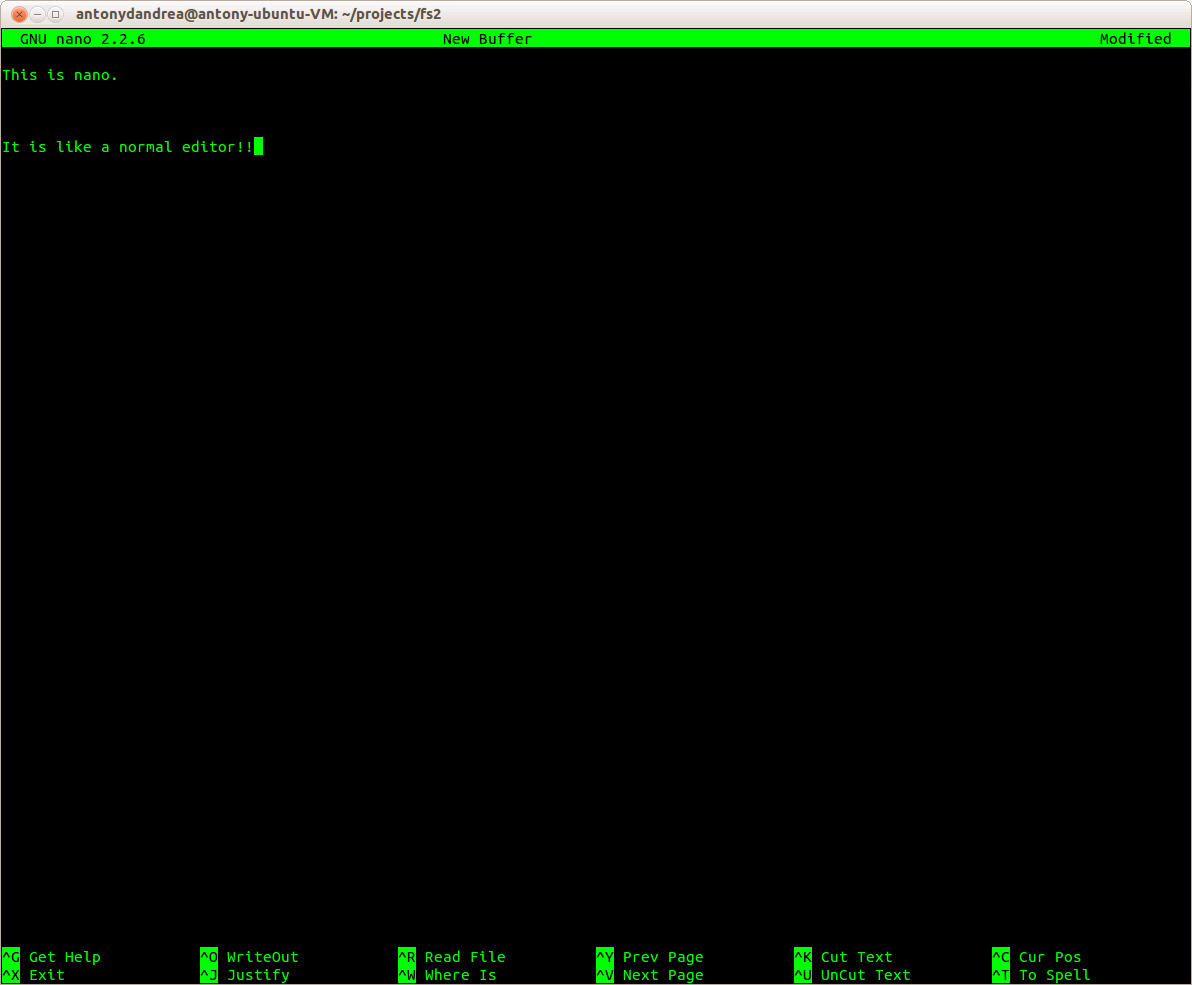Click the word 'editor!!' in the text

[216, 147]
